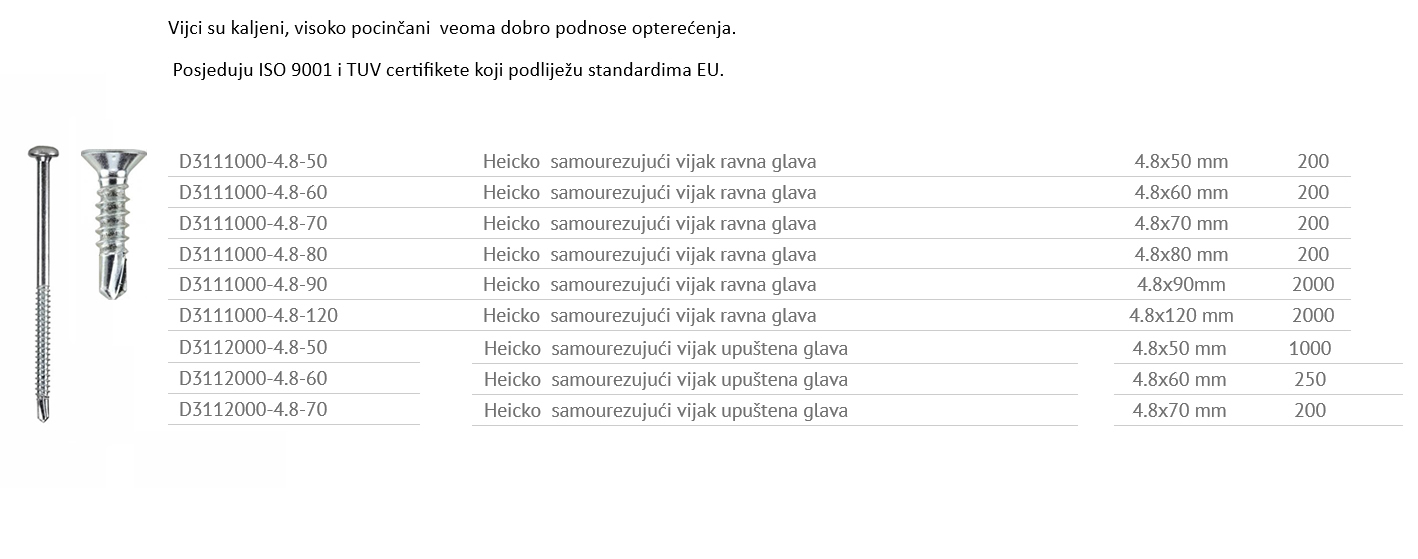Viewport: 1418px width, 559px height.
Task: Select product code D3111000-4.8-90
Action: coord(253,285)
